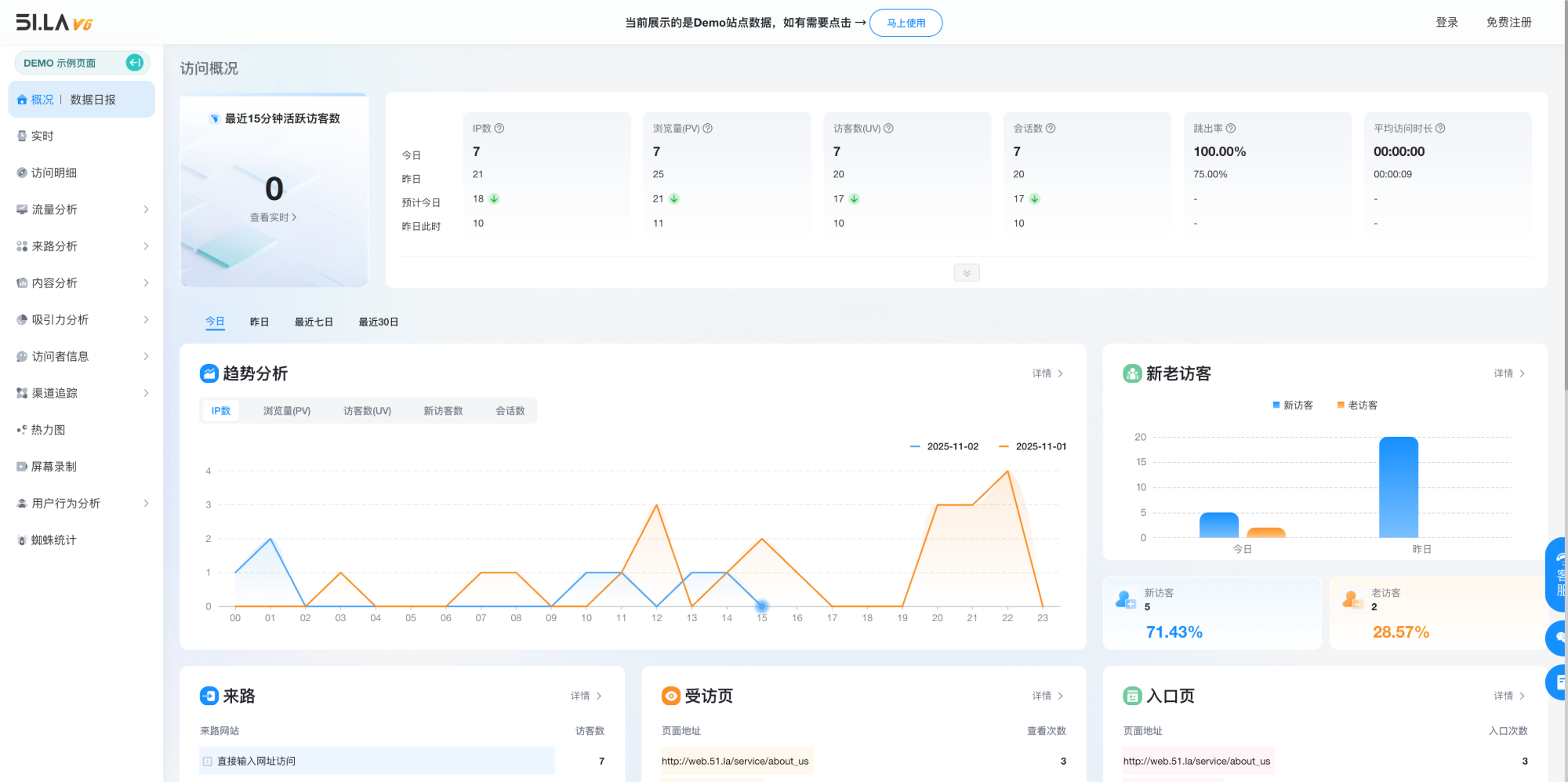Toggle the 新访客 legend series
The image size is (1568, 782).
(1292, 406)
